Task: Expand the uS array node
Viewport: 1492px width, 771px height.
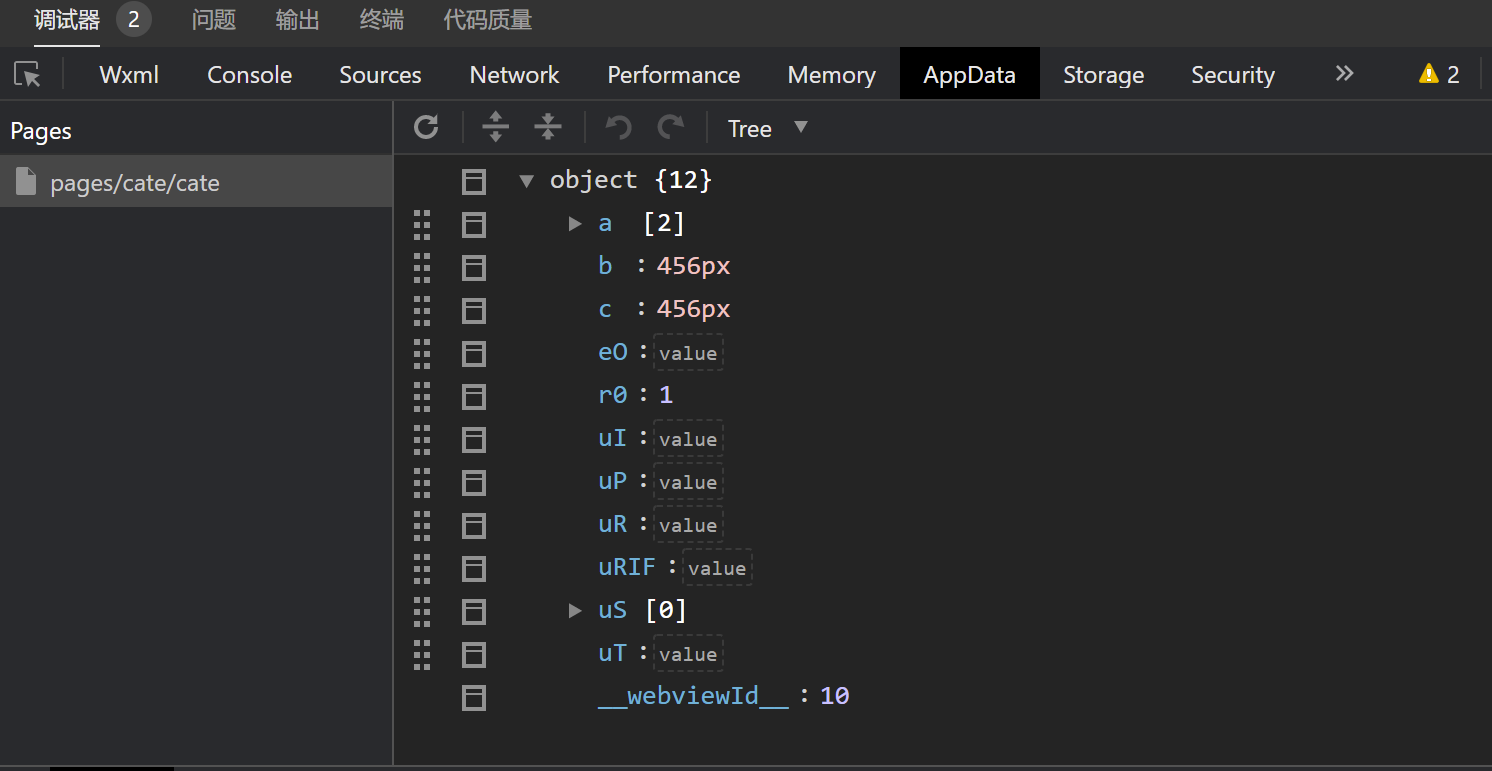Action: (575, 610)
